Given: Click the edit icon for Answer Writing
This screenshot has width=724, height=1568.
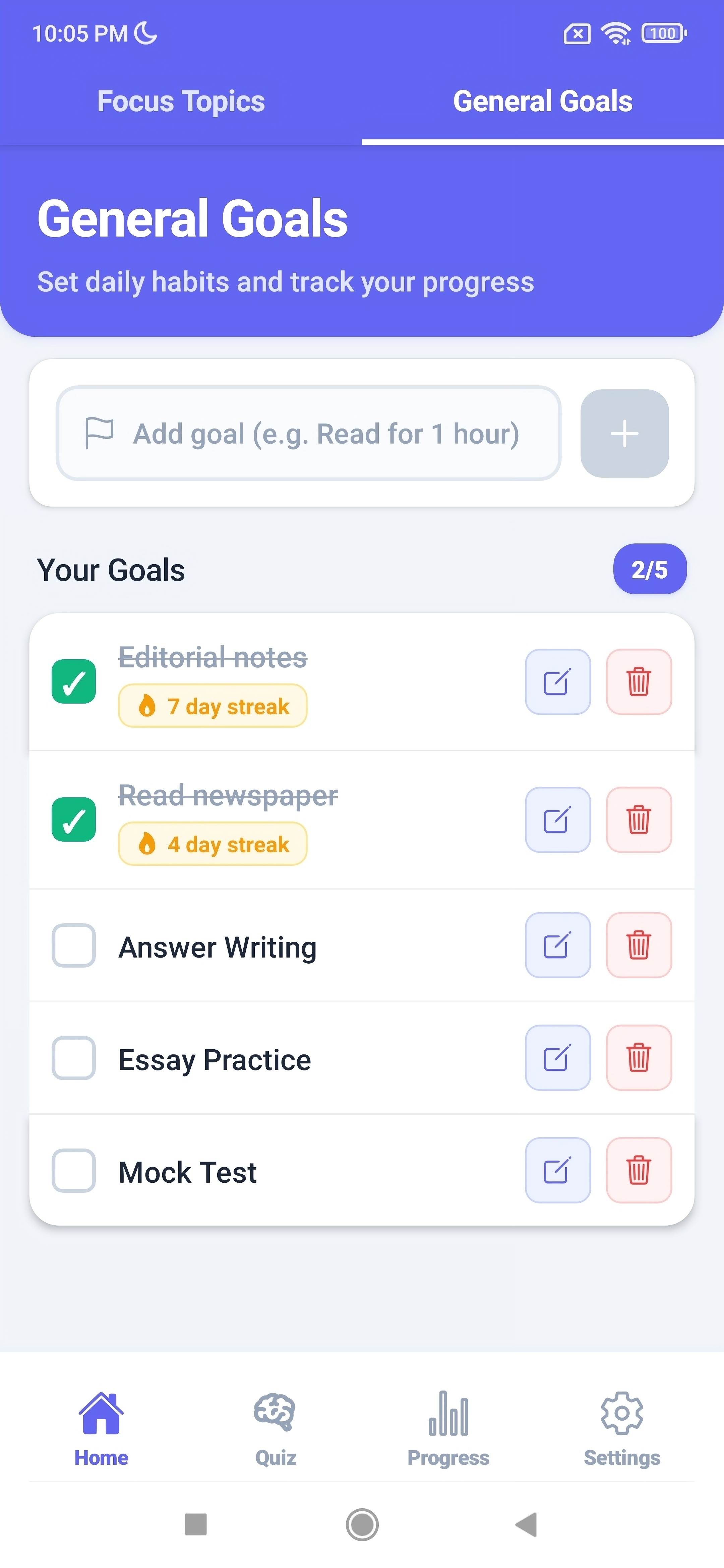Looking at the screenshot, I should point(557,945).
